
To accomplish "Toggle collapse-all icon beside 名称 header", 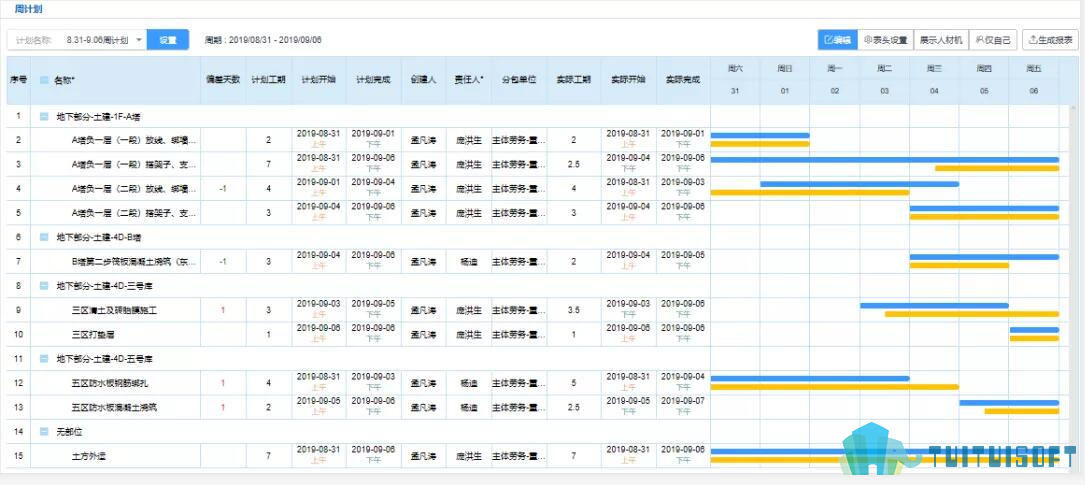I will pyautogui.click(x=44, y=80).
